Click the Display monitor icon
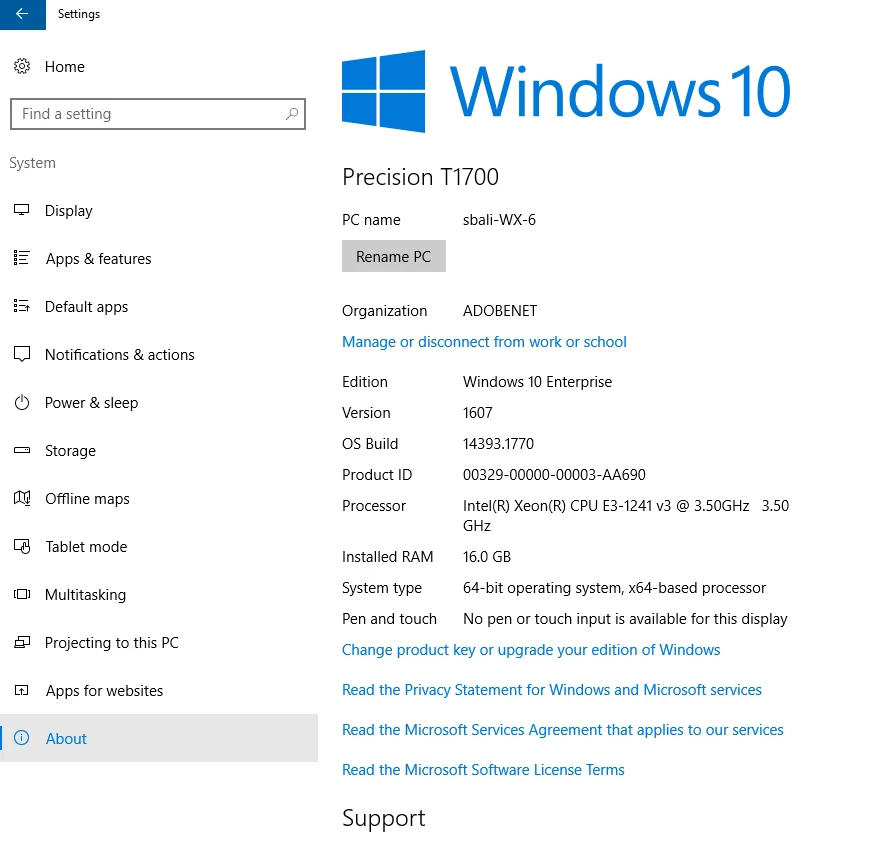The height and width of the screenshot is (847, 871). [22, 210]
